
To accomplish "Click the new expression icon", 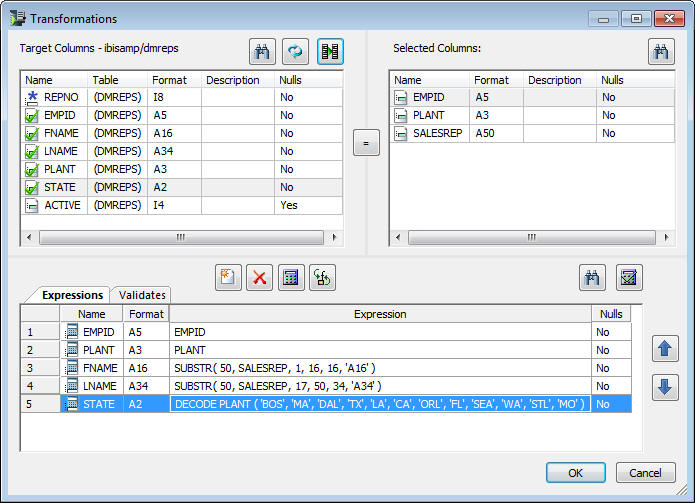I will coord(228,278).
